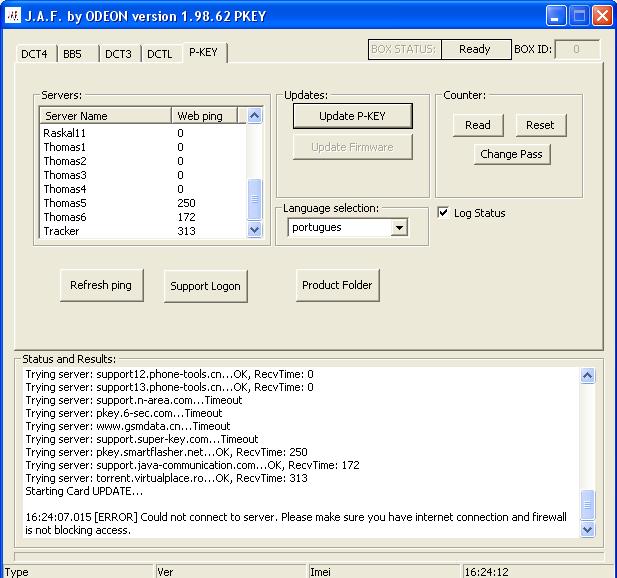Click the status log scrollbar thumb
This screenshot has width=617, height=578.
tap(587, 504)
